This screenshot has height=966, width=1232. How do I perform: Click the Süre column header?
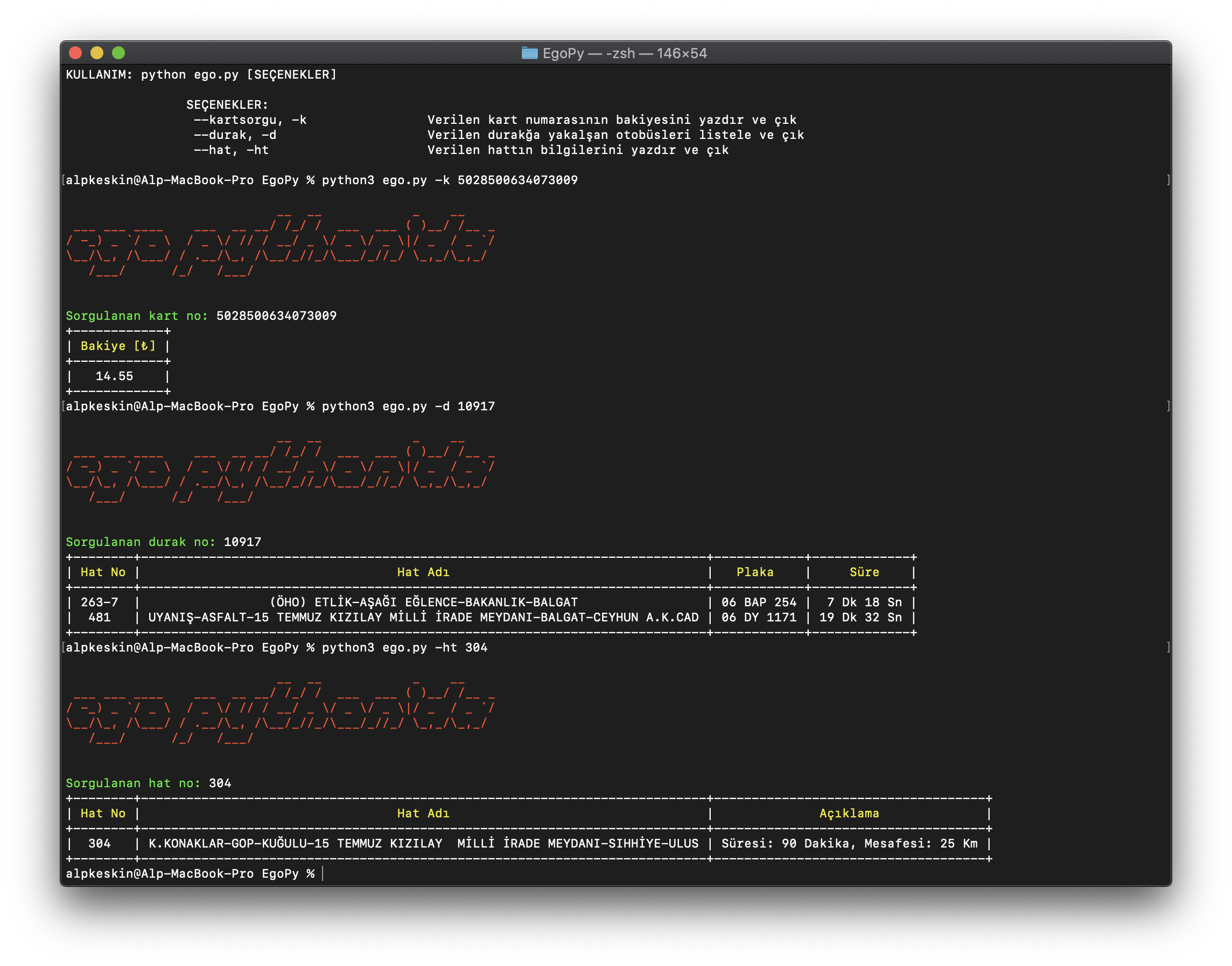864,572
